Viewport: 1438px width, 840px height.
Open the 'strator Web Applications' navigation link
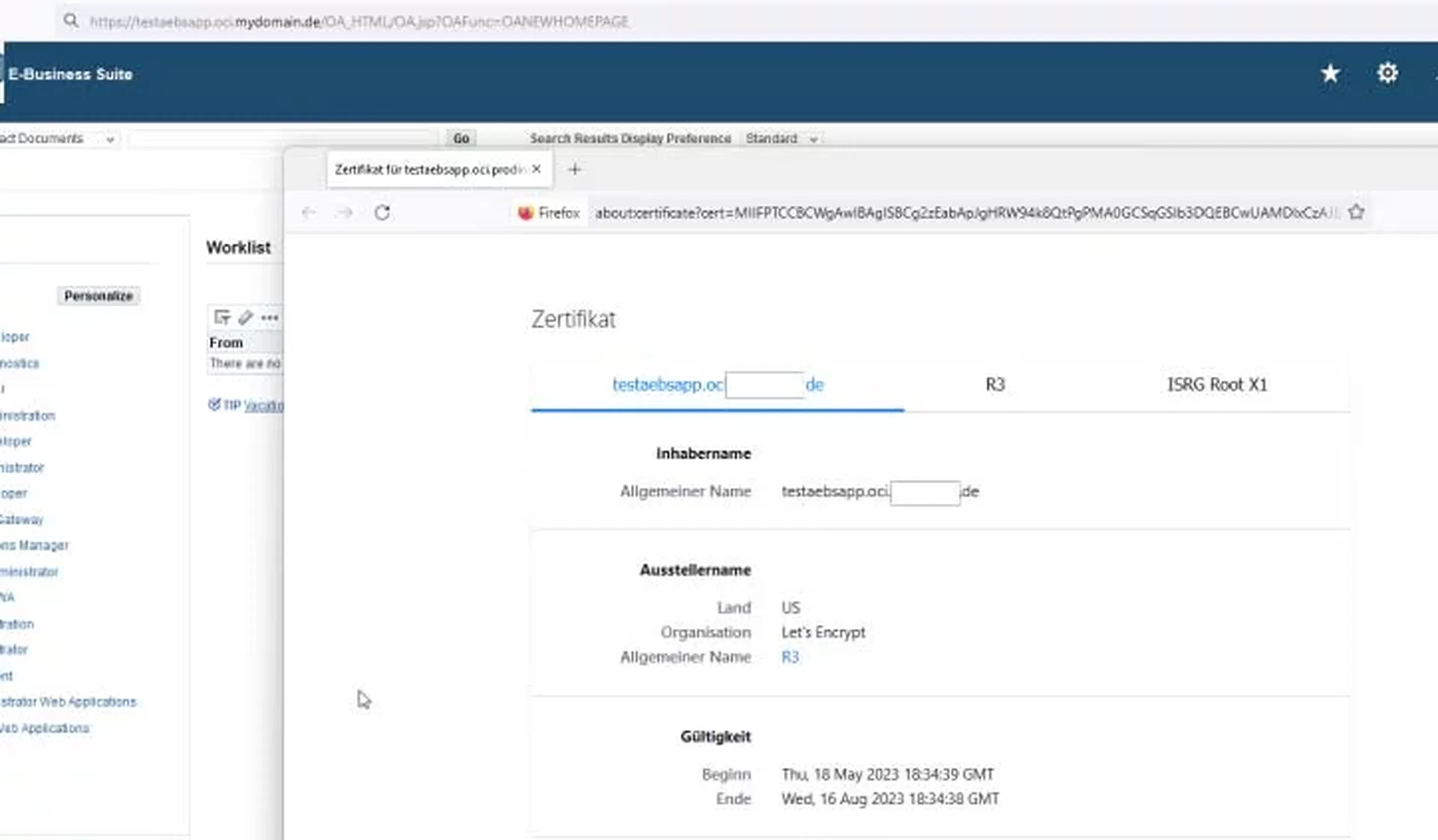pos(68,702)
